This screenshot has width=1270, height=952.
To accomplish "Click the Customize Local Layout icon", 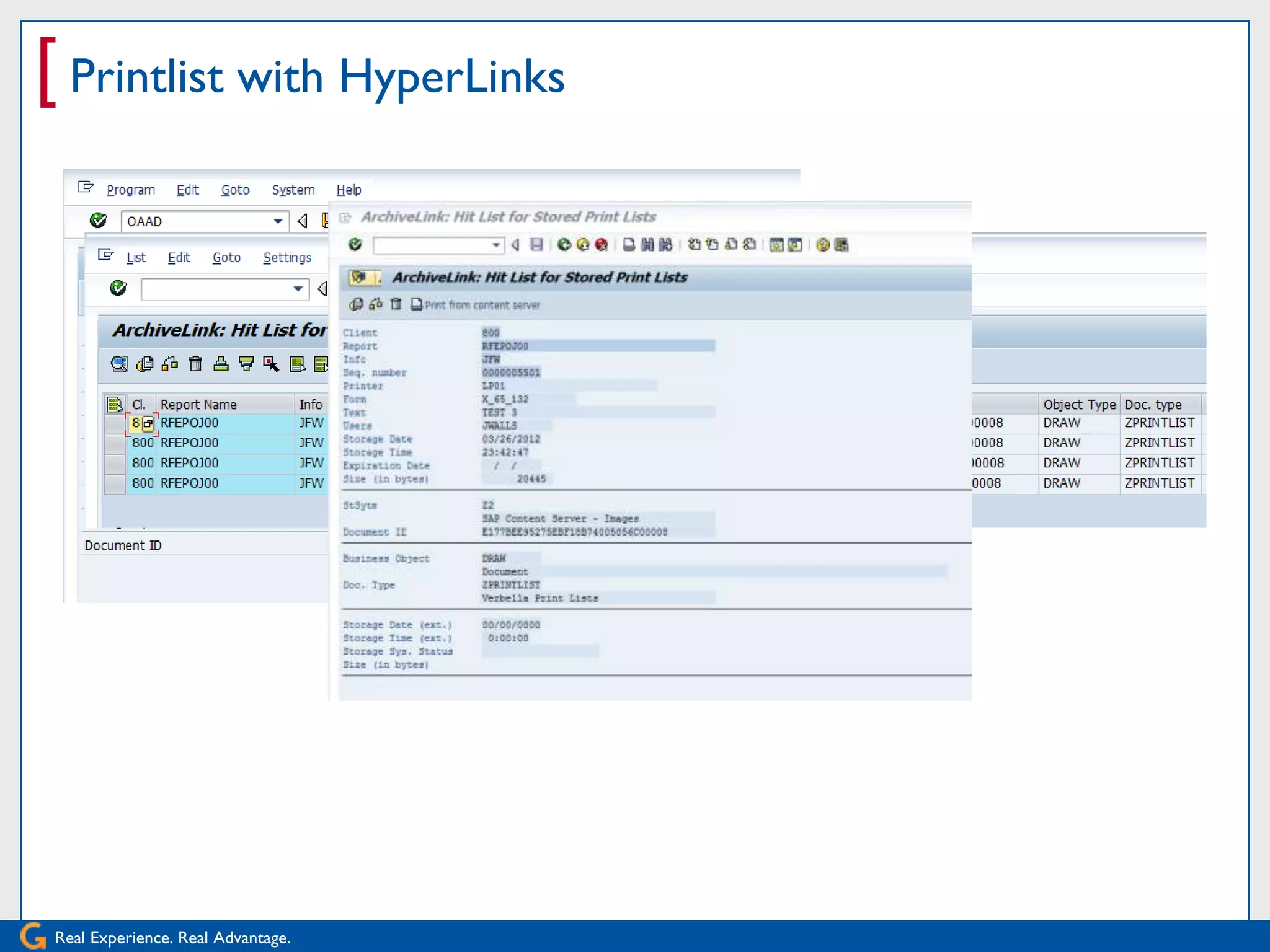I will pos(841,245).
